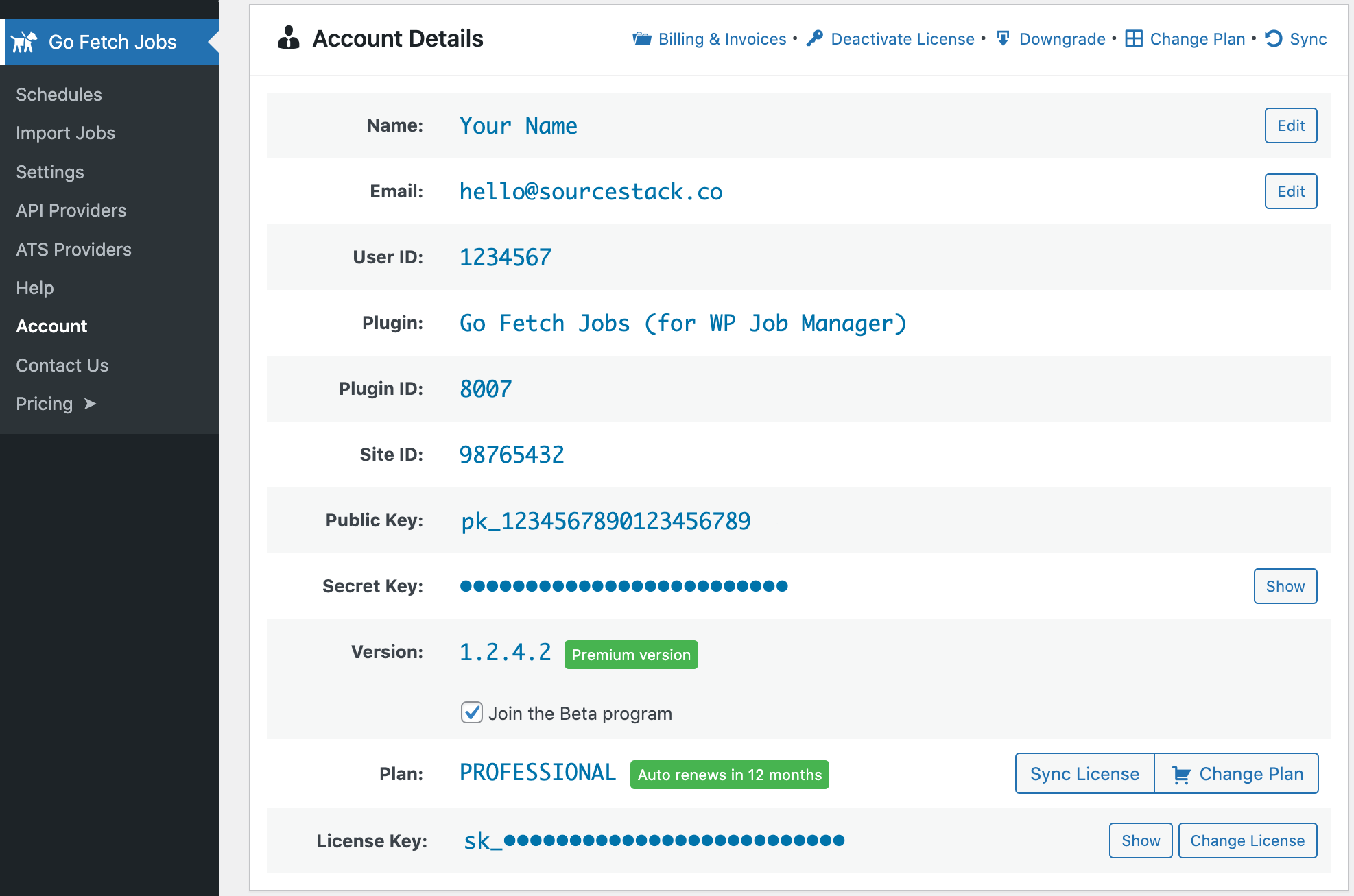Open Billing & Invoices via the folder icon
Image resolution: width=1354 pixels, height=896 pixels.
pyautogui.click(x=641, y=39)
